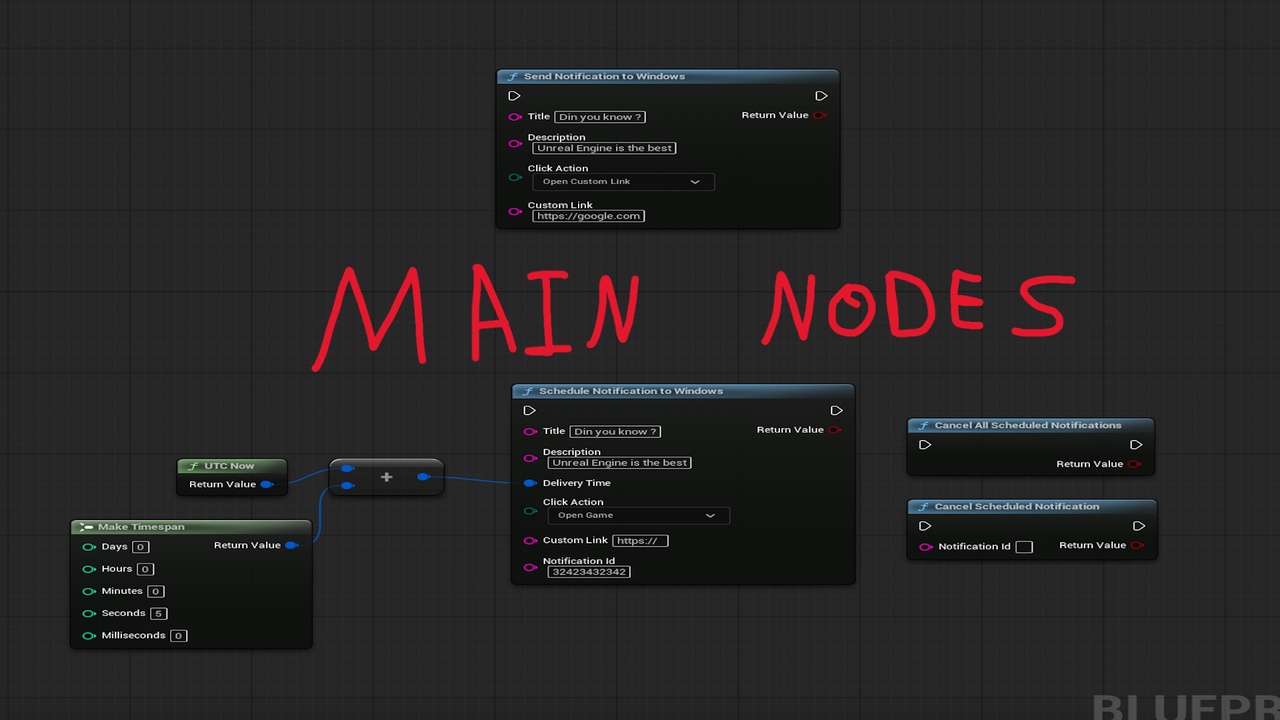Click Return Value pin on Cancel All Scheduled Notifications
This screenshot has width=1280, height=720.
pos(1135,464)
